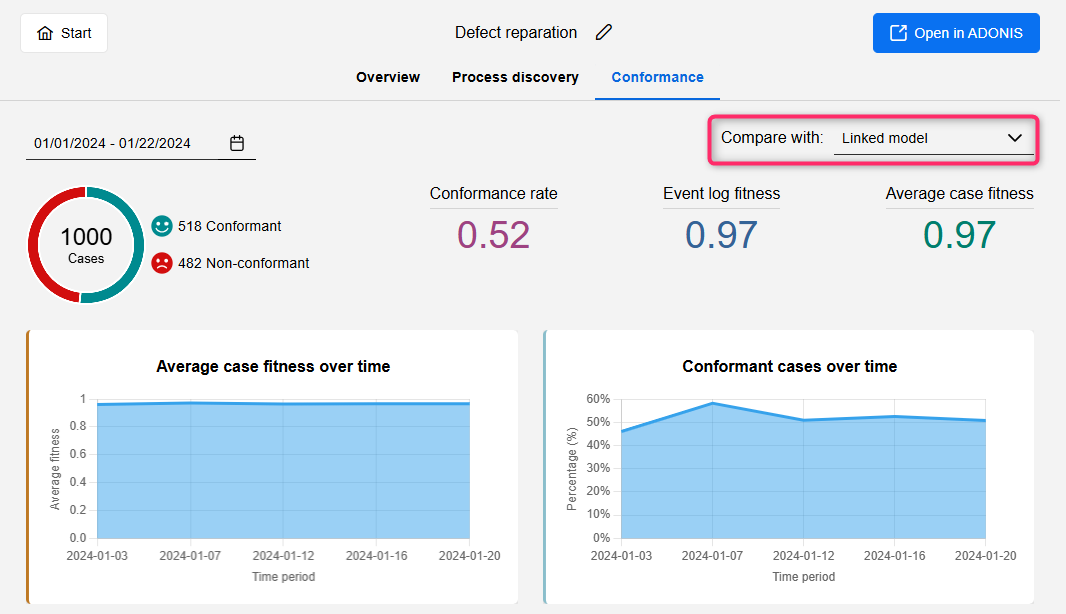
Task: Click the home icon in Start button
Action: [x=45, y=33]
